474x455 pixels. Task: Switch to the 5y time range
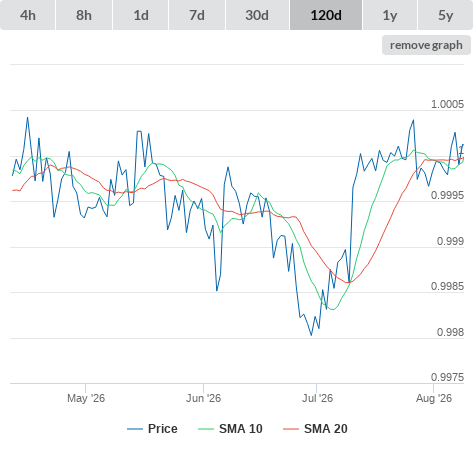(446, 15)
